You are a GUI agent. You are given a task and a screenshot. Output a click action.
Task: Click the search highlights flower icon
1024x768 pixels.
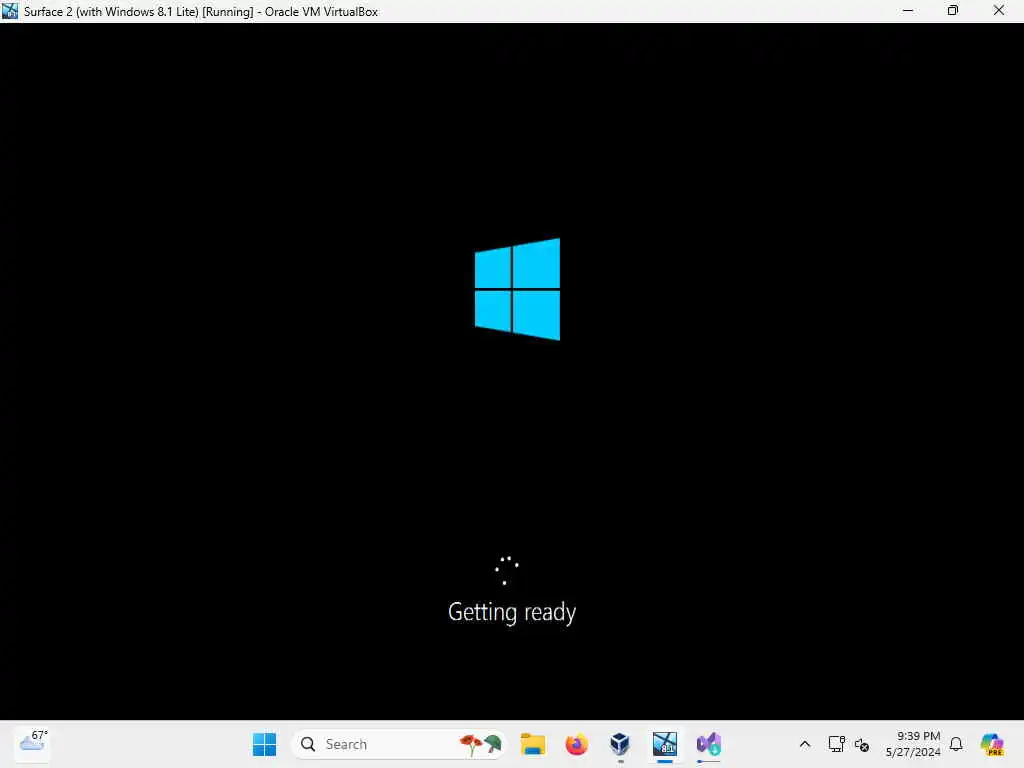pyautogui.click(x=481, y=744)
